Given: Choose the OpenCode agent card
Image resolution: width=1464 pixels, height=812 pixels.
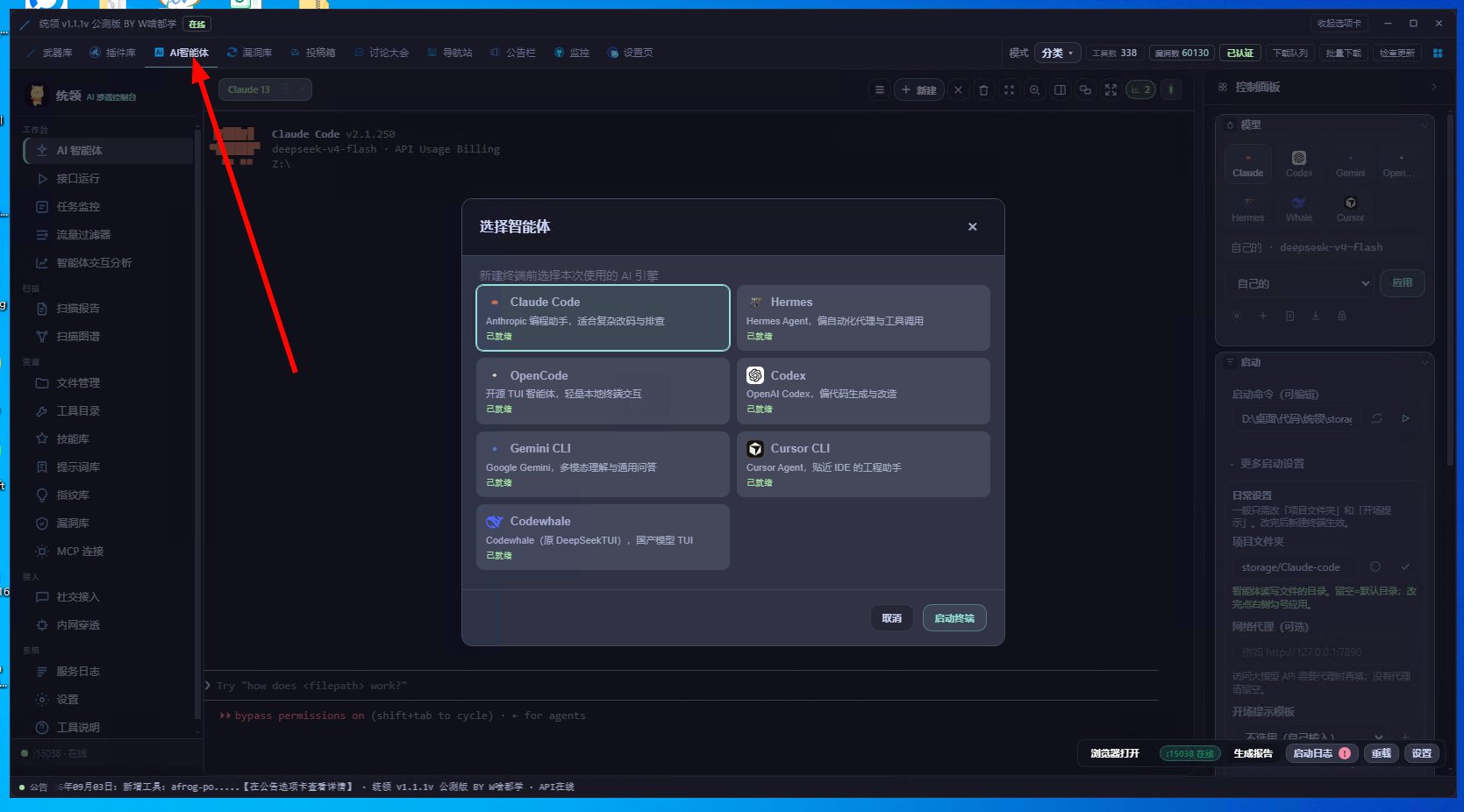Looking at the screenshot, I should click(x=603, y=391).
